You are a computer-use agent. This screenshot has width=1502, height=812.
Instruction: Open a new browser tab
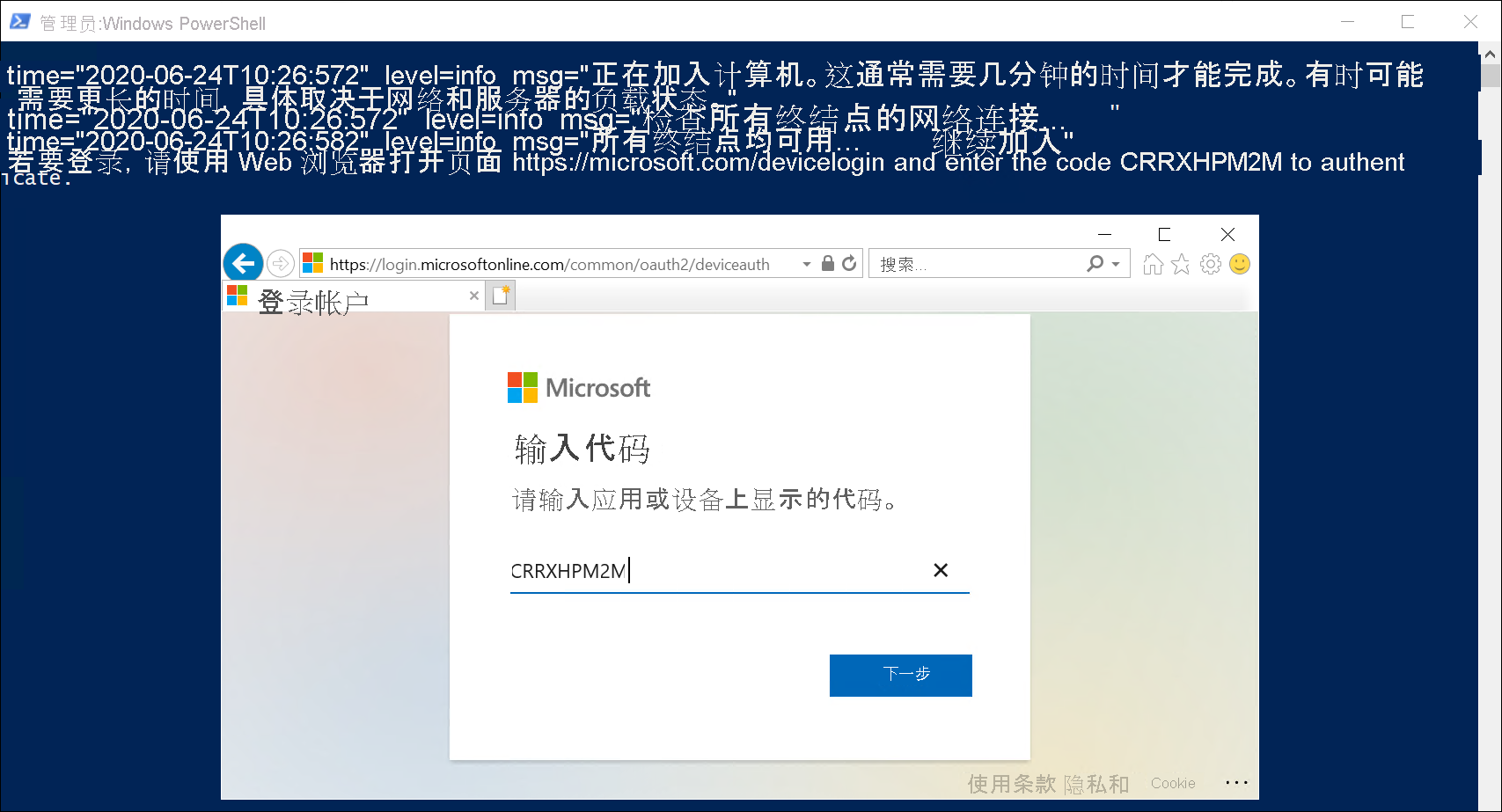coord(501,296)
